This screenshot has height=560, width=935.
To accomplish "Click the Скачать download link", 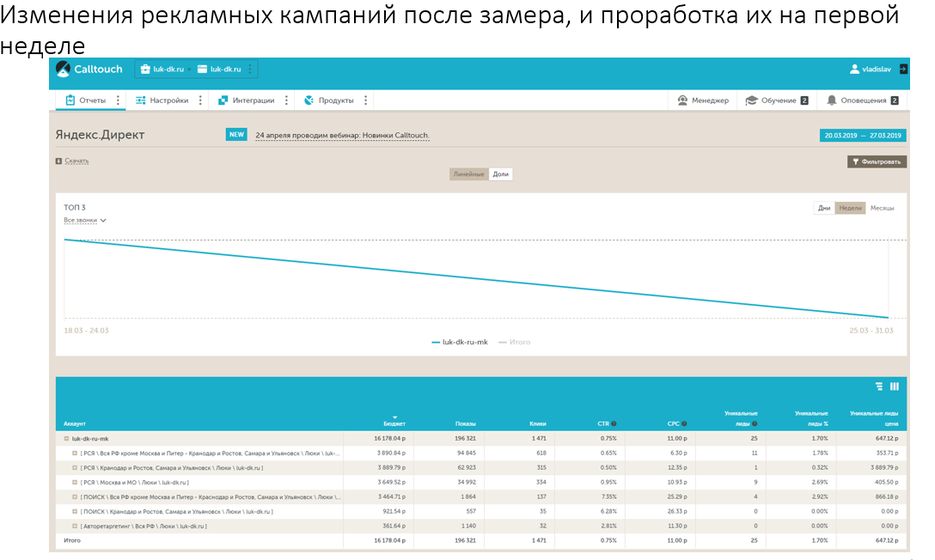I will tap(77, 161).
